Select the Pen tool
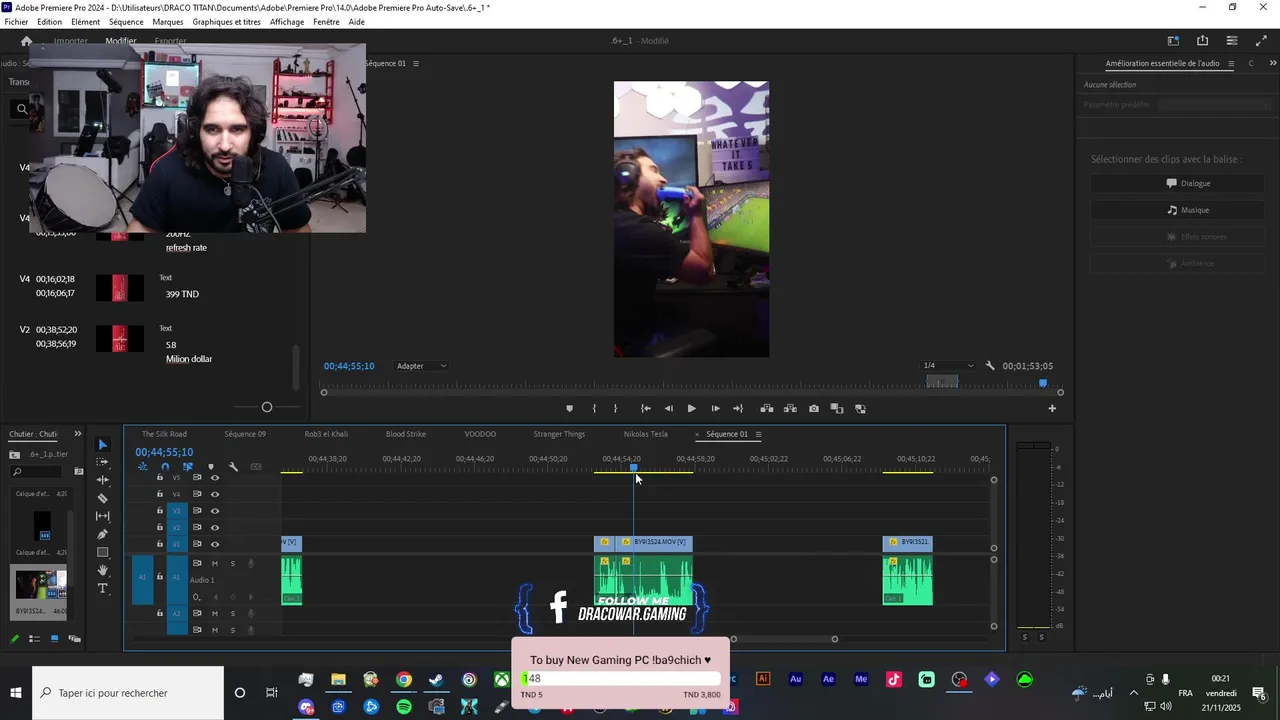Screen dimensions: 1280x720 tap(102, 534)
